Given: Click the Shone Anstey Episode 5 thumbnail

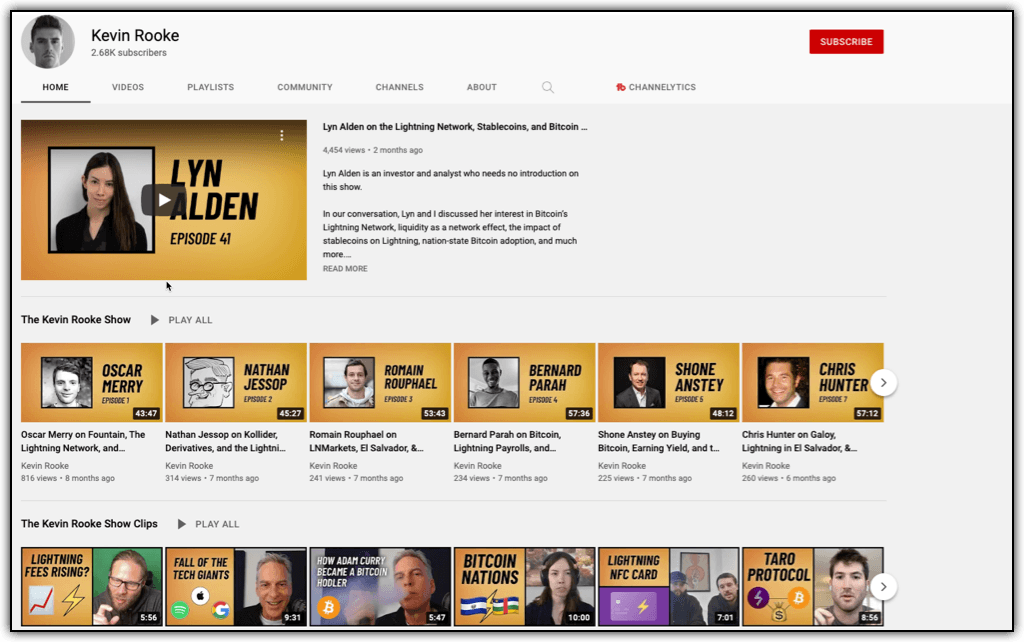Looking at the screenshot, I should pyautogui.click(x=669, y=383).
